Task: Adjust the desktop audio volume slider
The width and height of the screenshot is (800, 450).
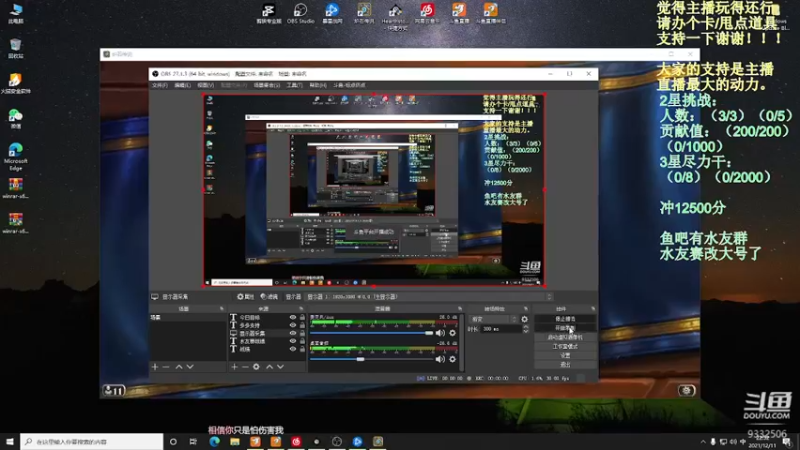Action: pos(371,359)
